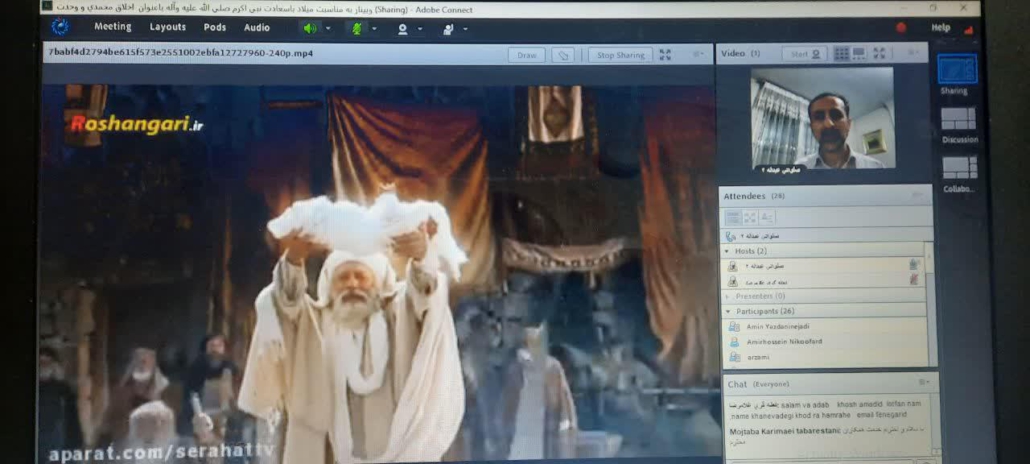Open the Layouts menu
Screen dimensions: 1030x464
168,27
